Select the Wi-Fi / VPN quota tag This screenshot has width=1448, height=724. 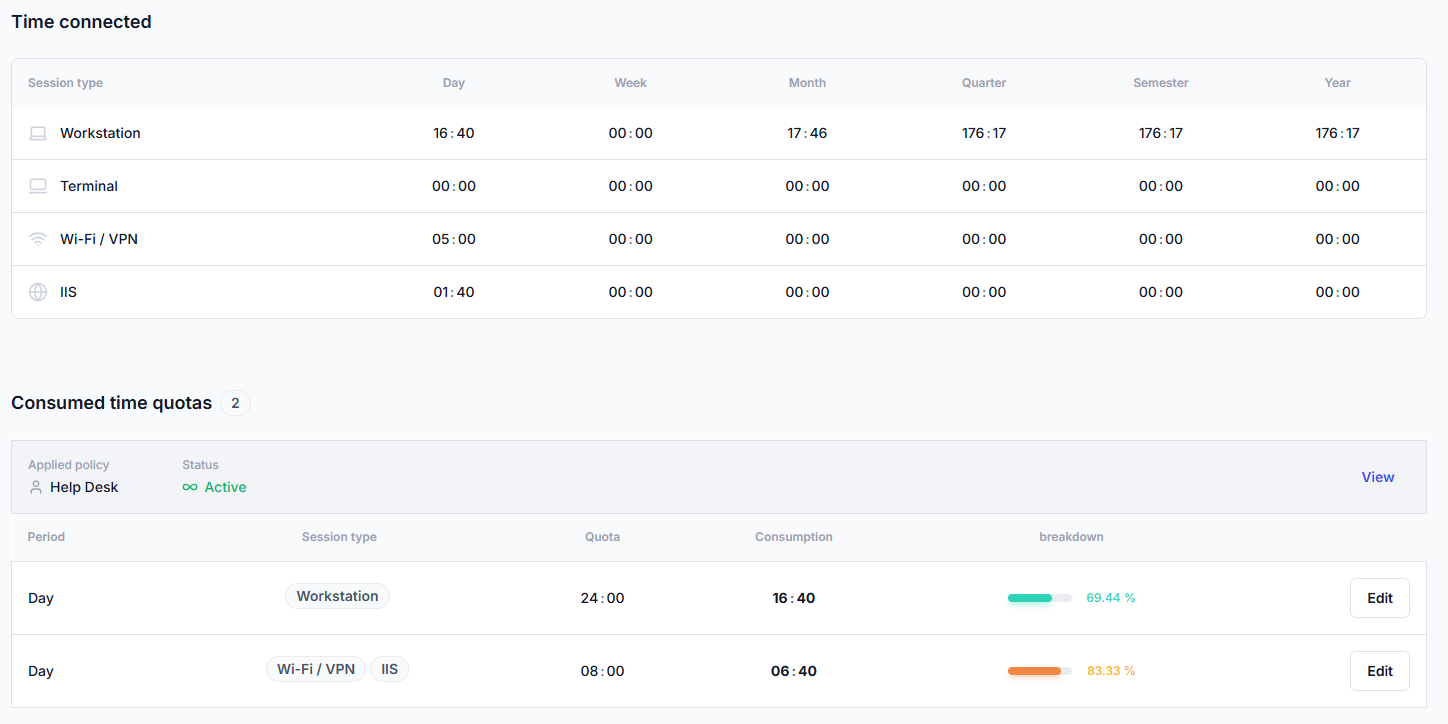(x=316, y=669)
